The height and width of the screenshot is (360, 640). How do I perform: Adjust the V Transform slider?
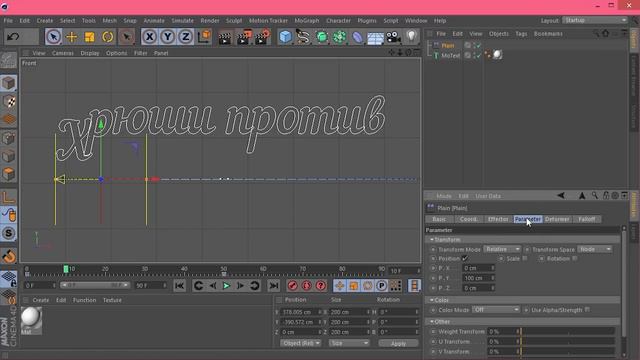[567, 351]
